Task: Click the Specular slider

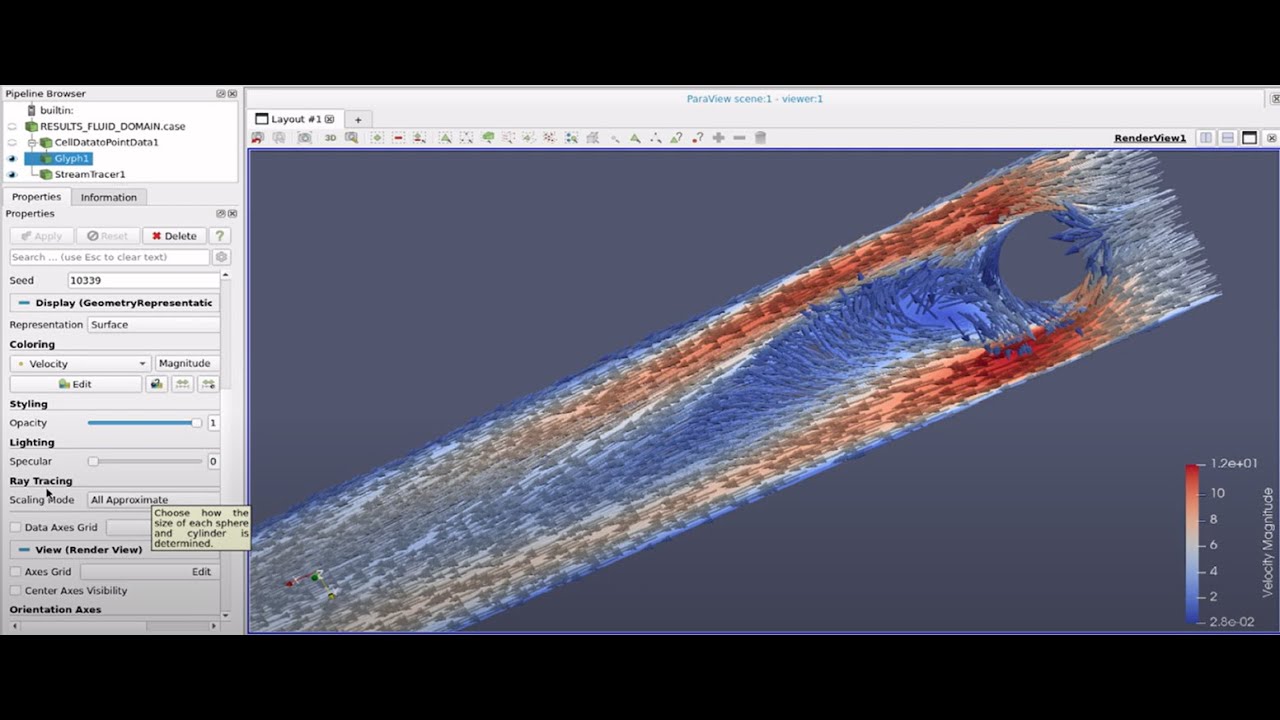Action: click(x=144, y=461)
